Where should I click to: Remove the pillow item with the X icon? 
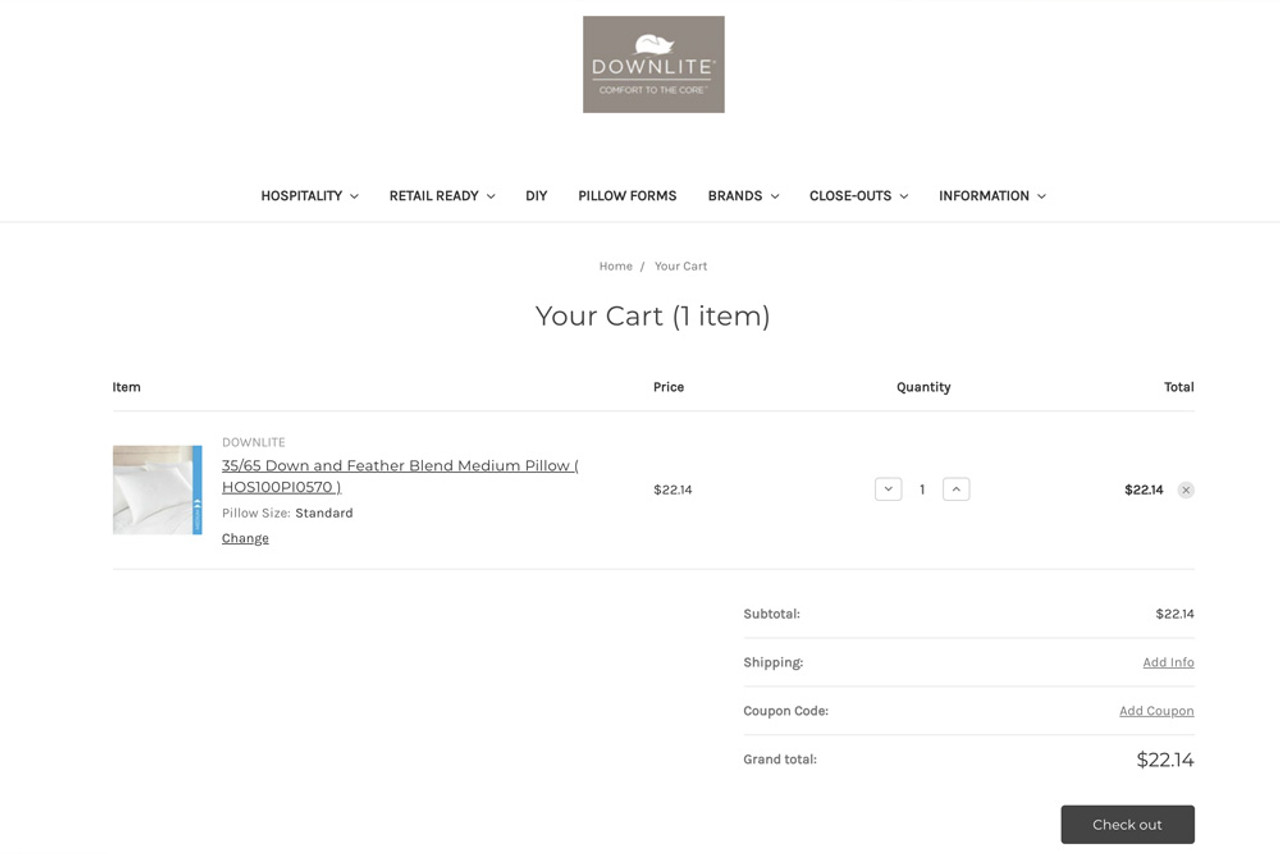pyautogui.click(x=1185, y=489)
